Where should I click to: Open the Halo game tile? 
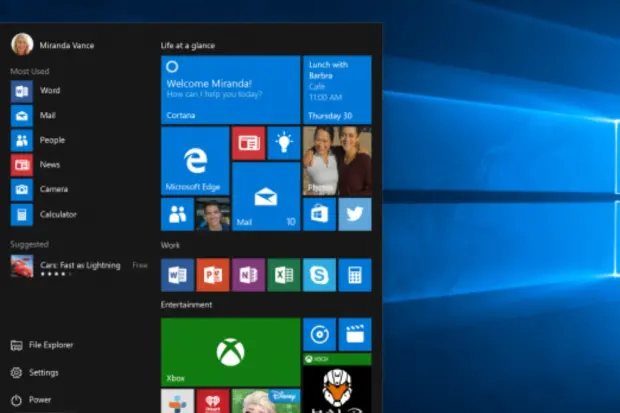[x=337, y=383]
